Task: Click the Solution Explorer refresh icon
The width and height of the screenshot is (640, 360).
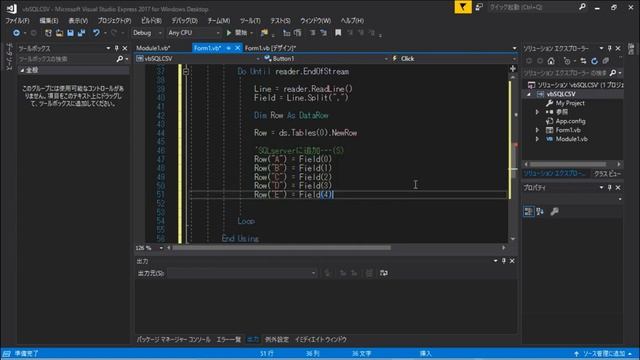Action: pos(594,61)
